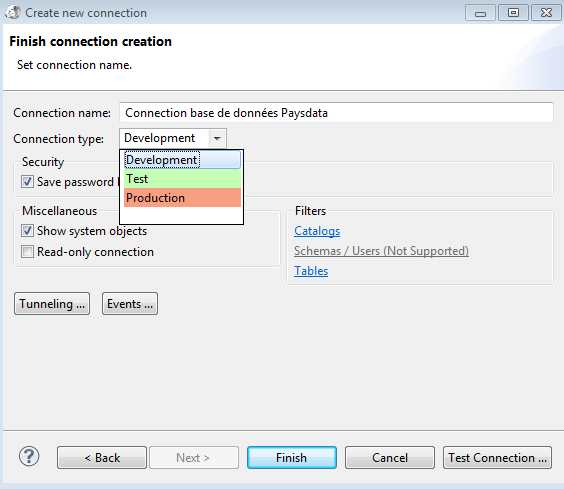Click the Test Connection button

pos(497,458)
